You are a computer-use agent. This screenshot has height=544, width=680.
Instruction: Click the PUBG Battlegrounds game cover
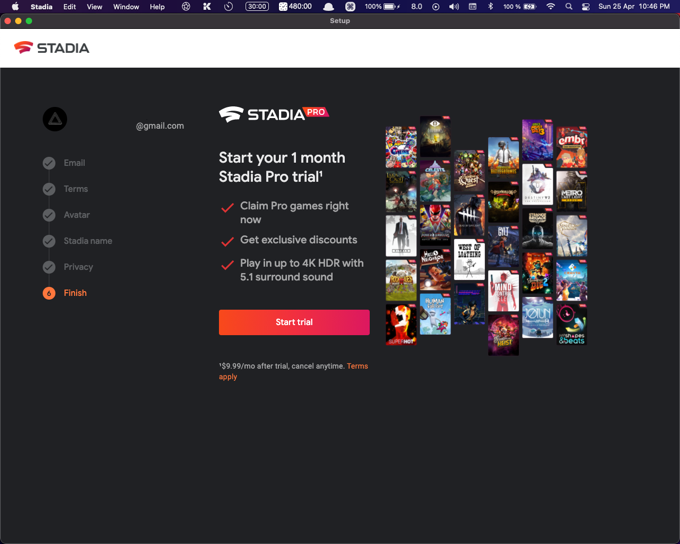(x=503, y=157)
